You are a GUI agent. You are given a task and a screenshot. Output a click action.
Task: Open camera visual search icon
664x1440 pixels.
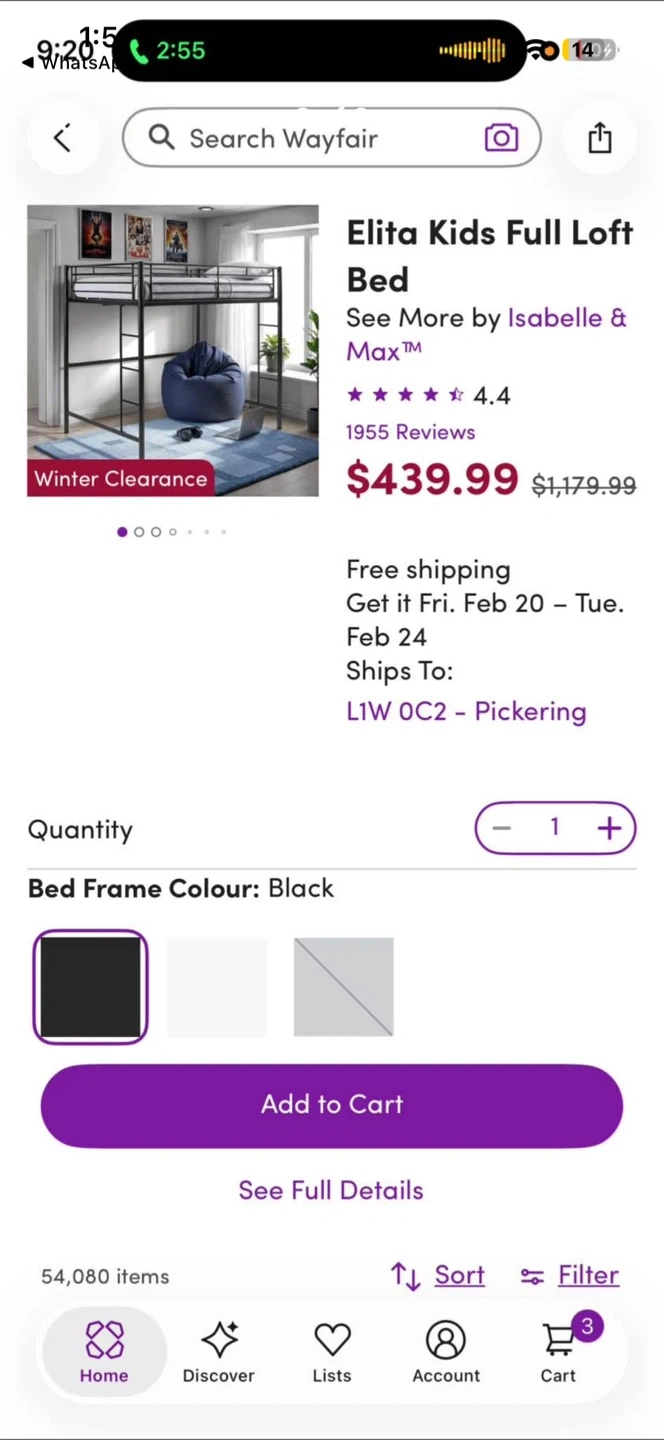click(501, 138)
